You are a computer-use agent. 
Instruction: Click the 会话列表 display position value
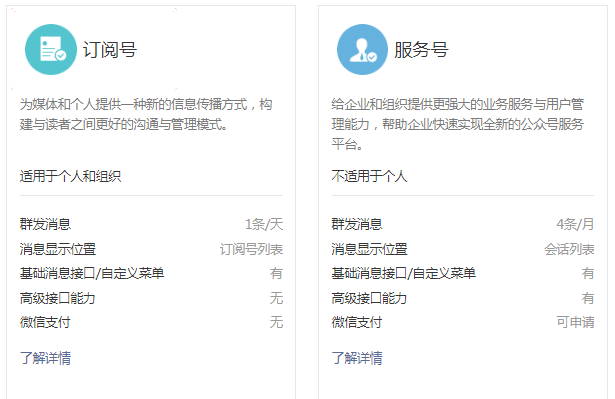(569, 249)
